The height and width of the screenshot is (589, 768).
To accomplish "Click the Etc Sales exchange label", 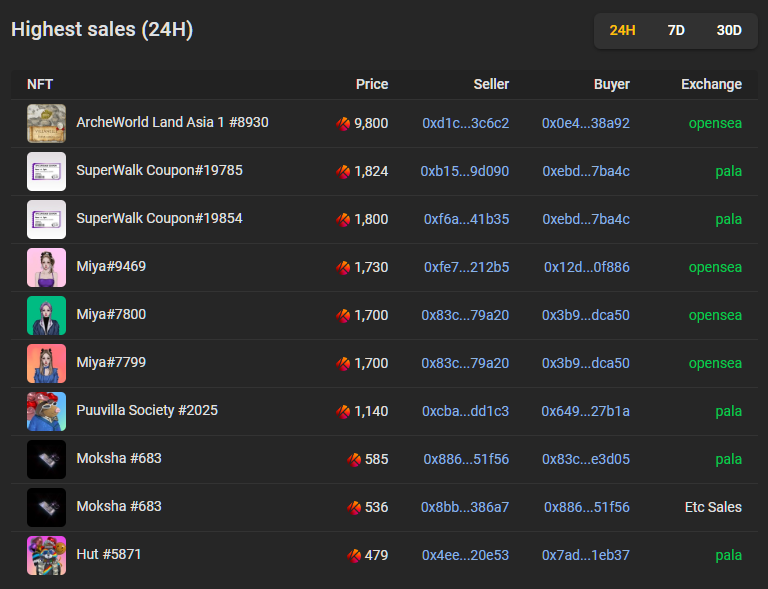I will [x=713, y=507].
